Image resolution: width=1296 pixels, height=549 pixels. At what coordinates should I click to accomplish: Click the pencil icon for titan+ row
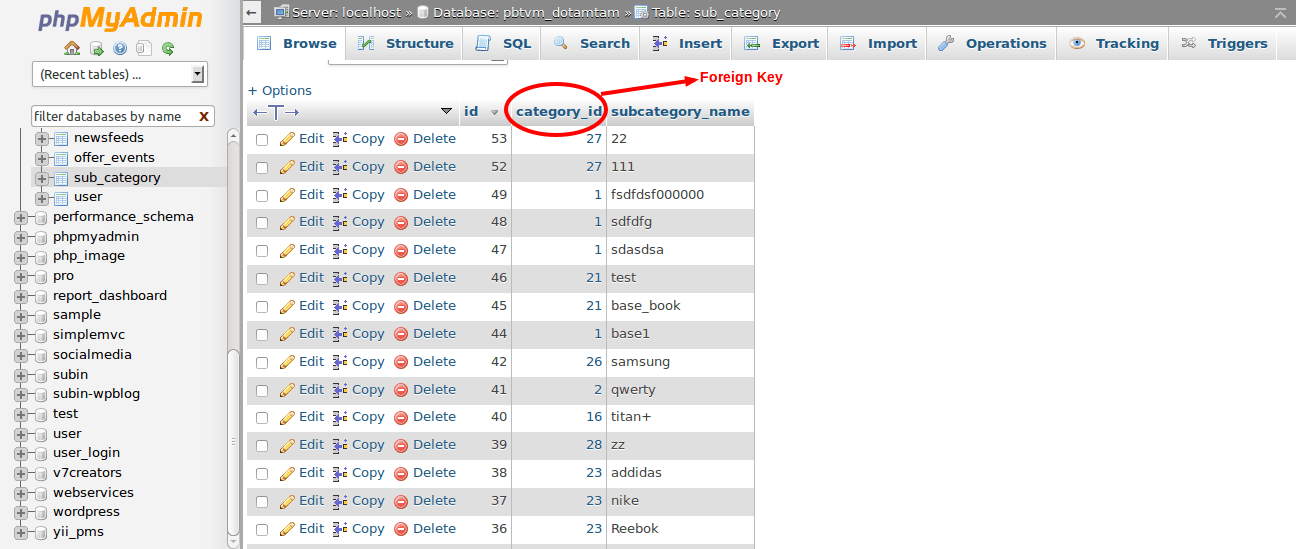[x=287, y=417]
